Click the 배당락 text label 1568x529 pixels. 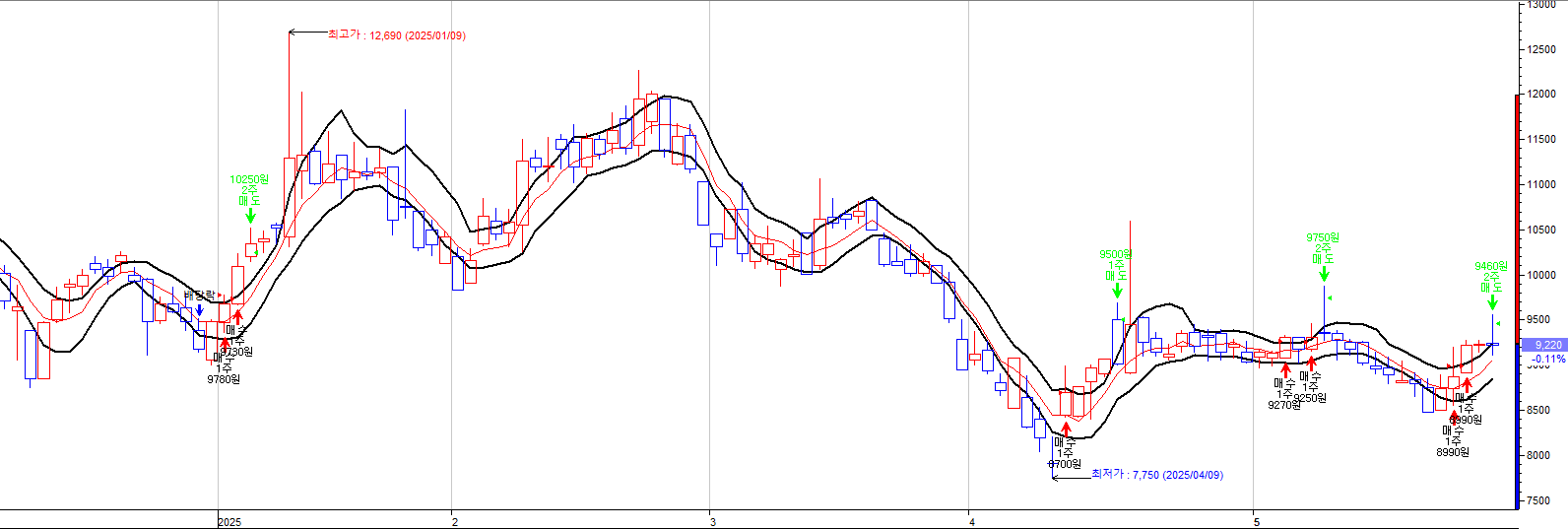199,296
